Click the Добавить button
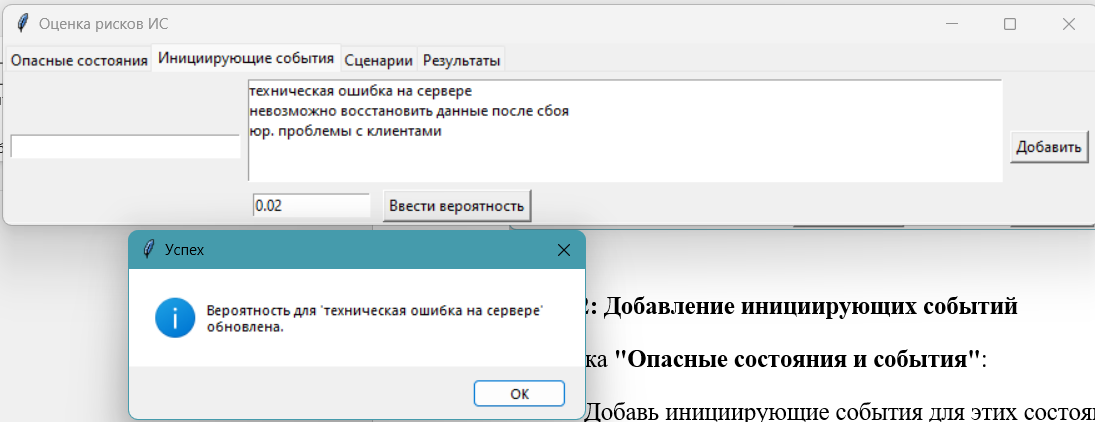1095x422 pixels. pos(1049,147)
